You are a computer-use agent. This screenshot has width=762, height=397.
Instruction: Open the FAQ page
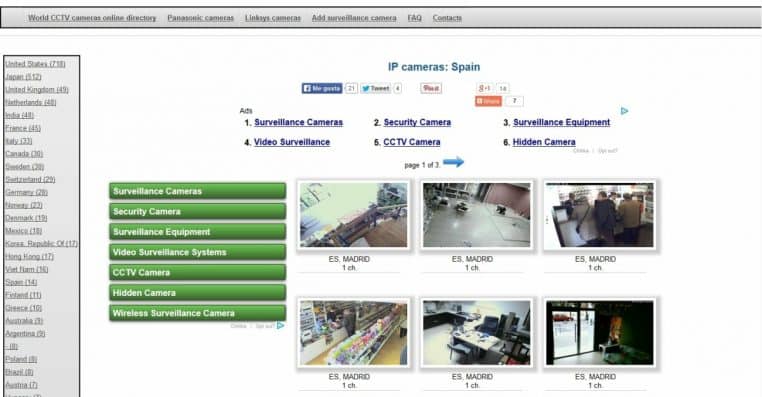(x=415, y=18)
